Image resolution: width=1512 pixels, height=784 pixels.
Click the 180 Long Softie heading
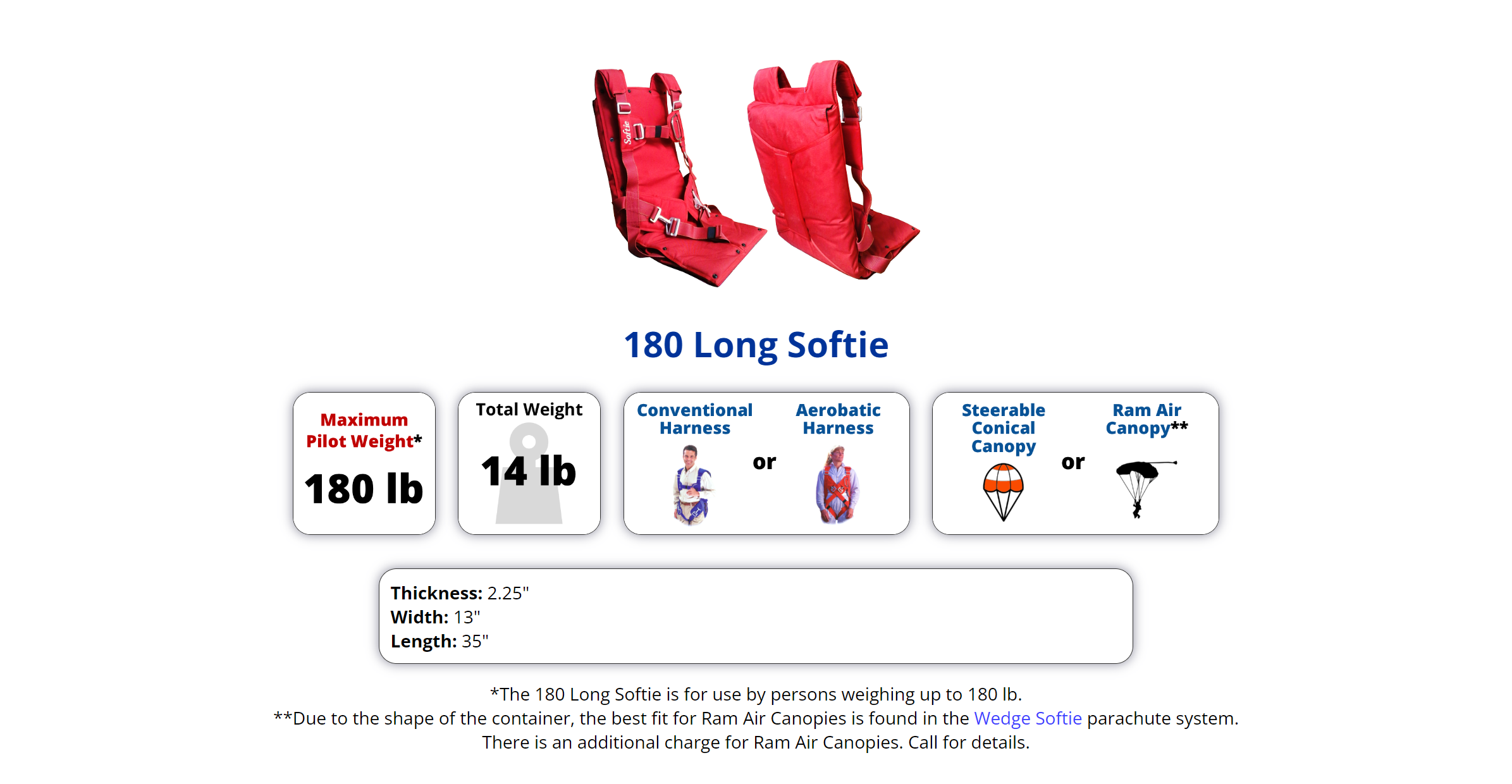[x=756, y=345]
